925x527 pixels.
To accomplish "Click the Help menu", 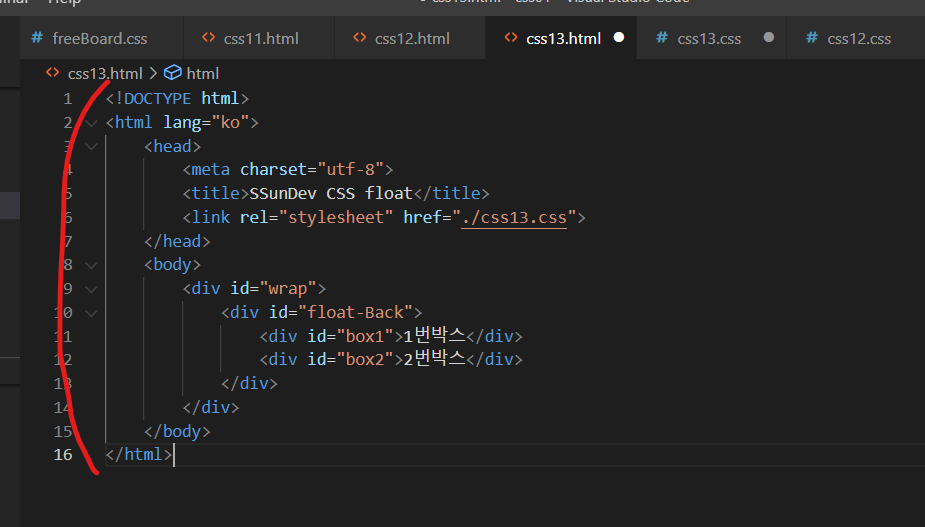I will 64,2.
